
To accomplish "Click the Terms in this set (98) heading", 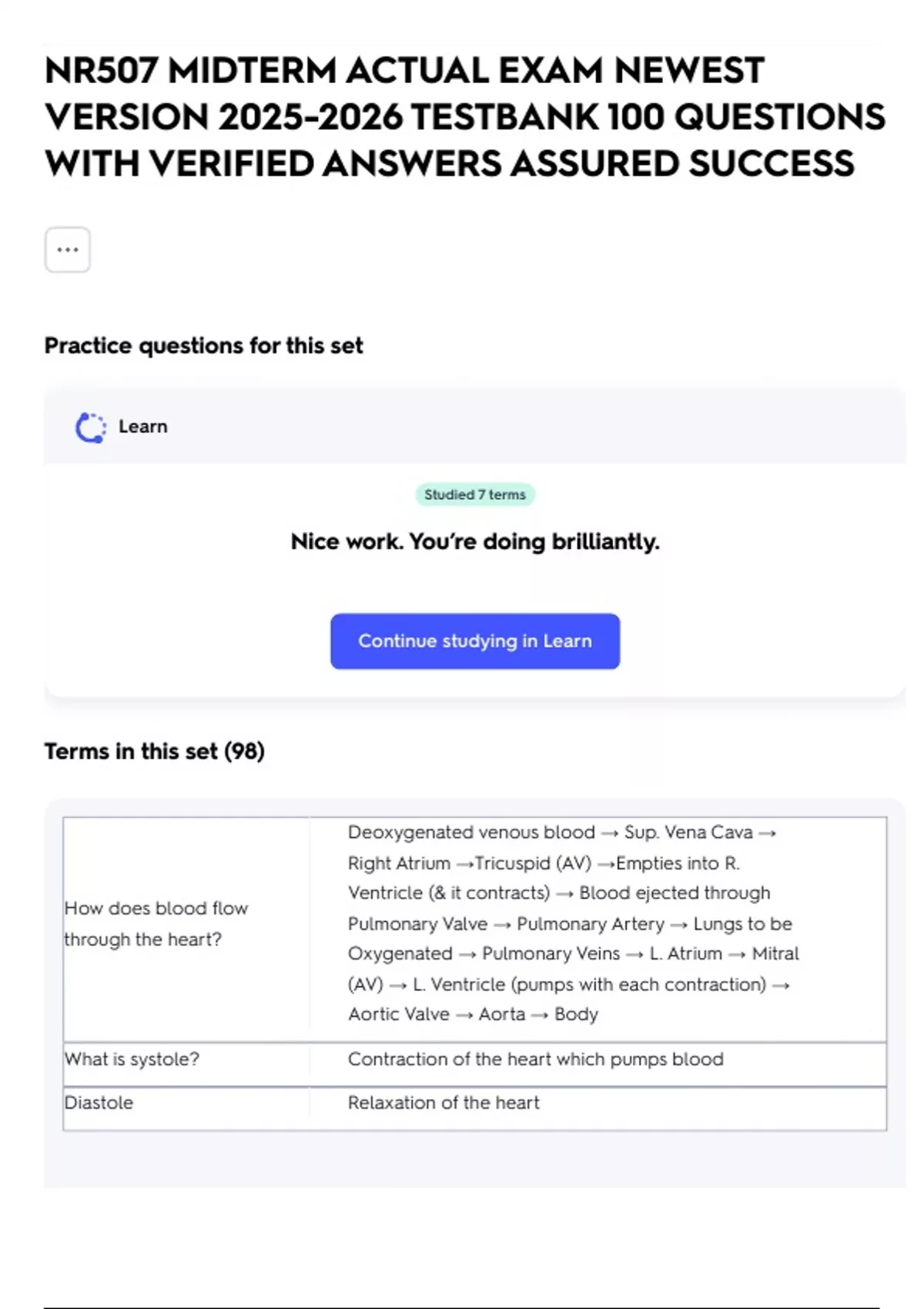I will click(x=154, y=751).
